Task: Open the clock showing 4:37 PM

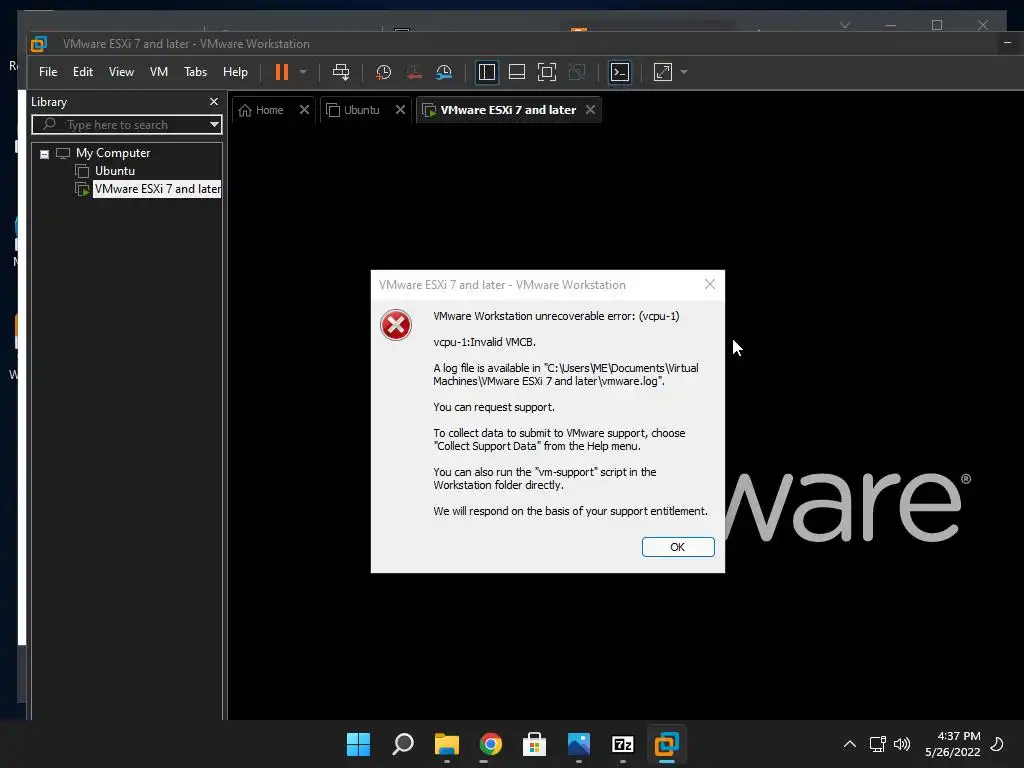Action: [953, 744]
